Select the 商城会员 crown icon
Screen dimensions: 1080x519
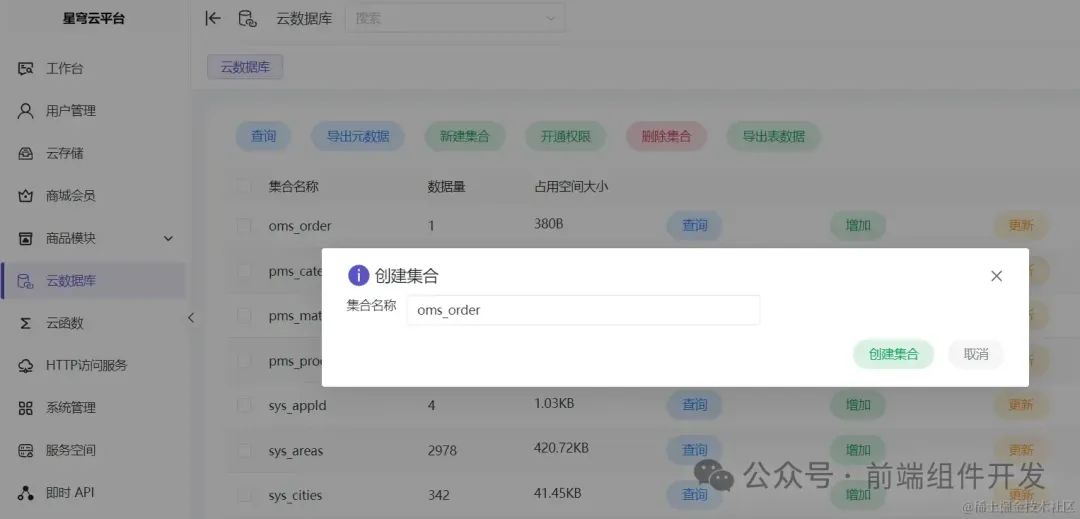coord(25,196)
